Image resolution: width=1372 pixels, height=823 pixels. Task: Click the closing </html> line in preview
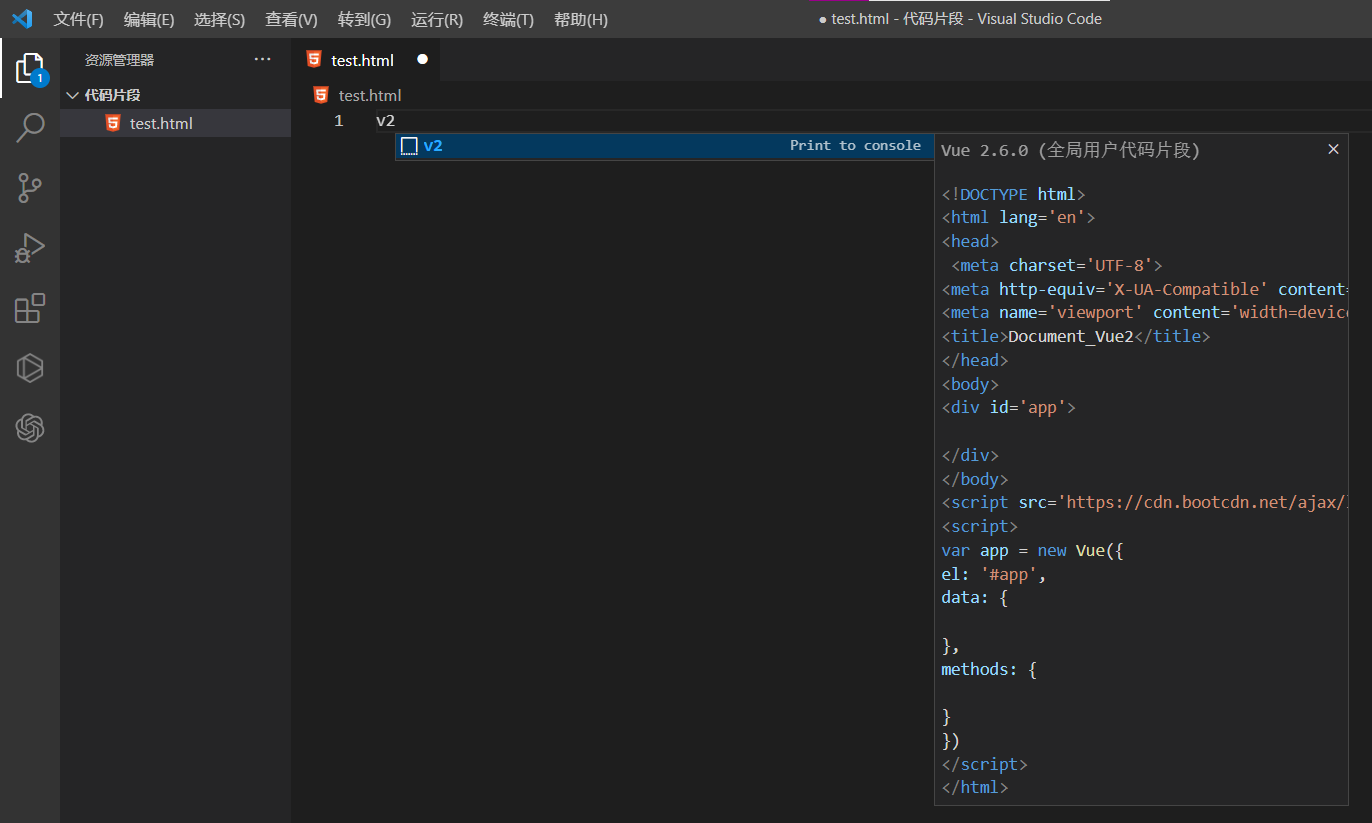click(974, 787)
